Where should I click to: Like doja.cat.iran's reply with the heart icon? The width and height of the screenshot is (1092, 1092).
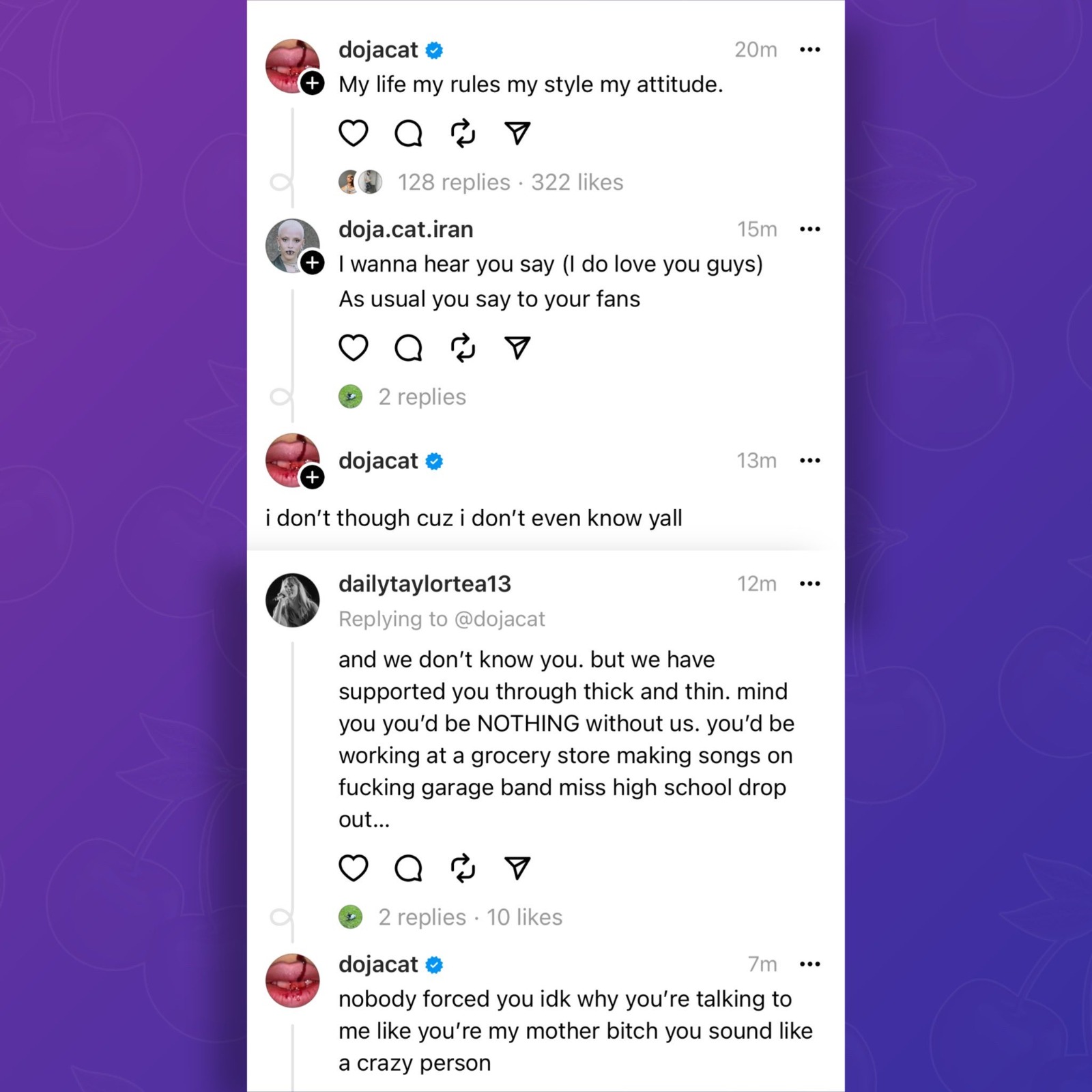[353, 347]
